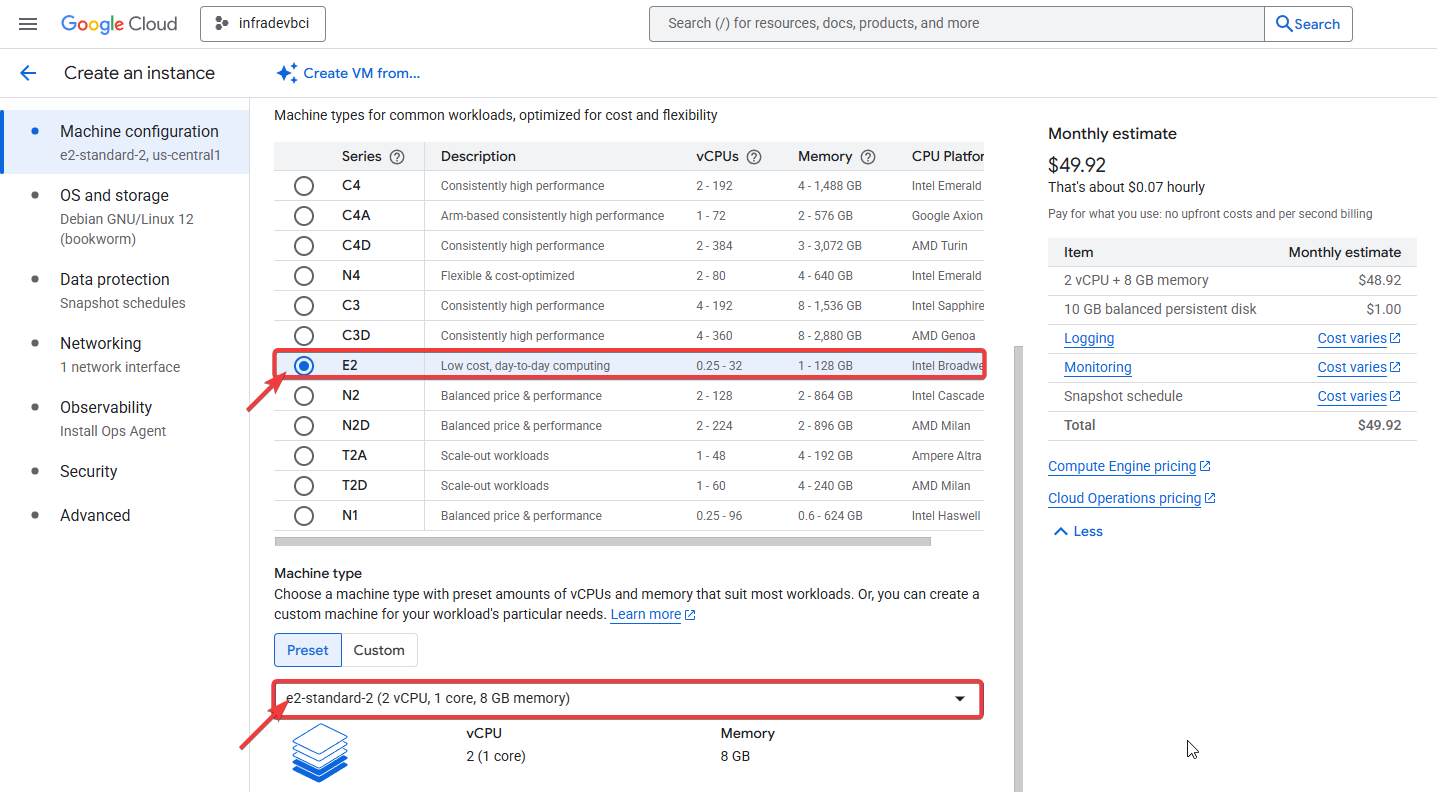Open Machine configuration section
Image resolution: width=1437 pixels, height=792 pixels.
click(125, 142)
